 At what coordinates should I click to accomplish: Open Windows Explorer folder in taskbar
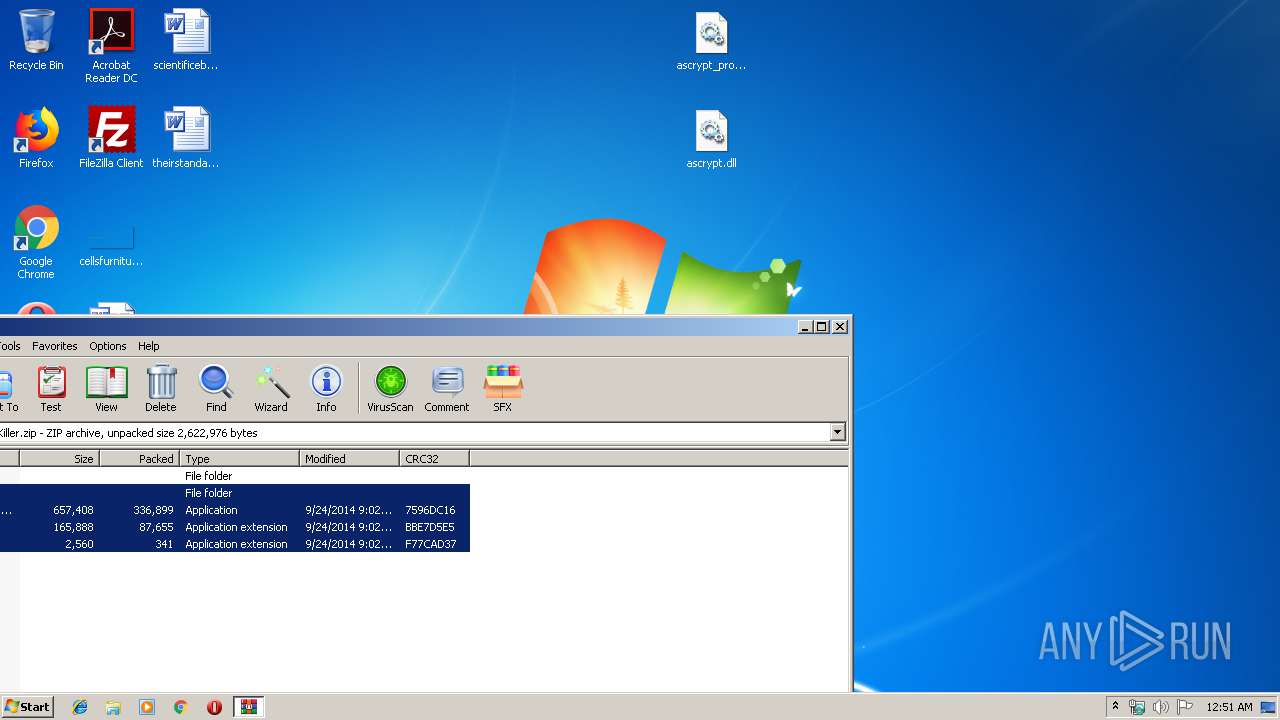[x=113, y=707]
